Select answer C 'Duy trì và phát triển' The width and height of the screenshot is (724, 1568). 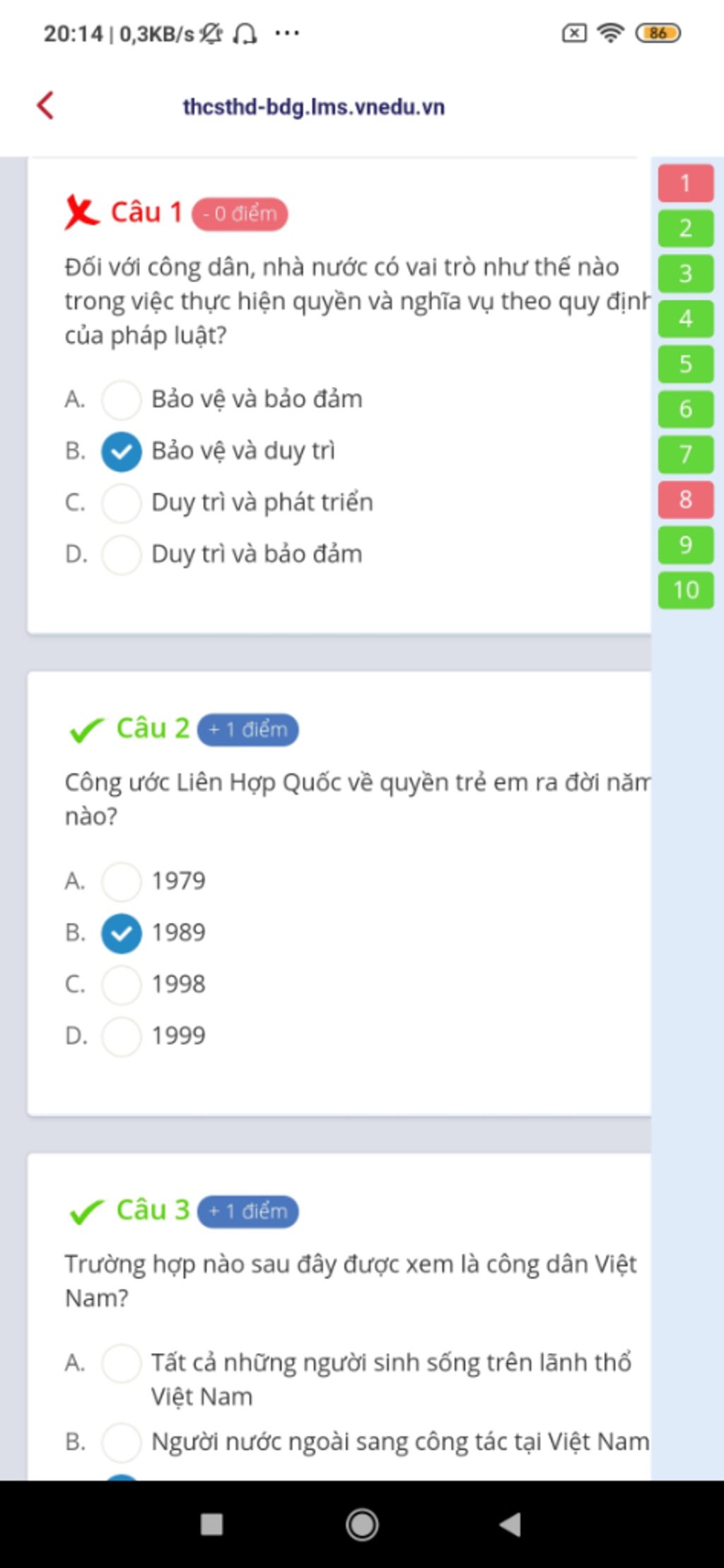tap(122, 503)
